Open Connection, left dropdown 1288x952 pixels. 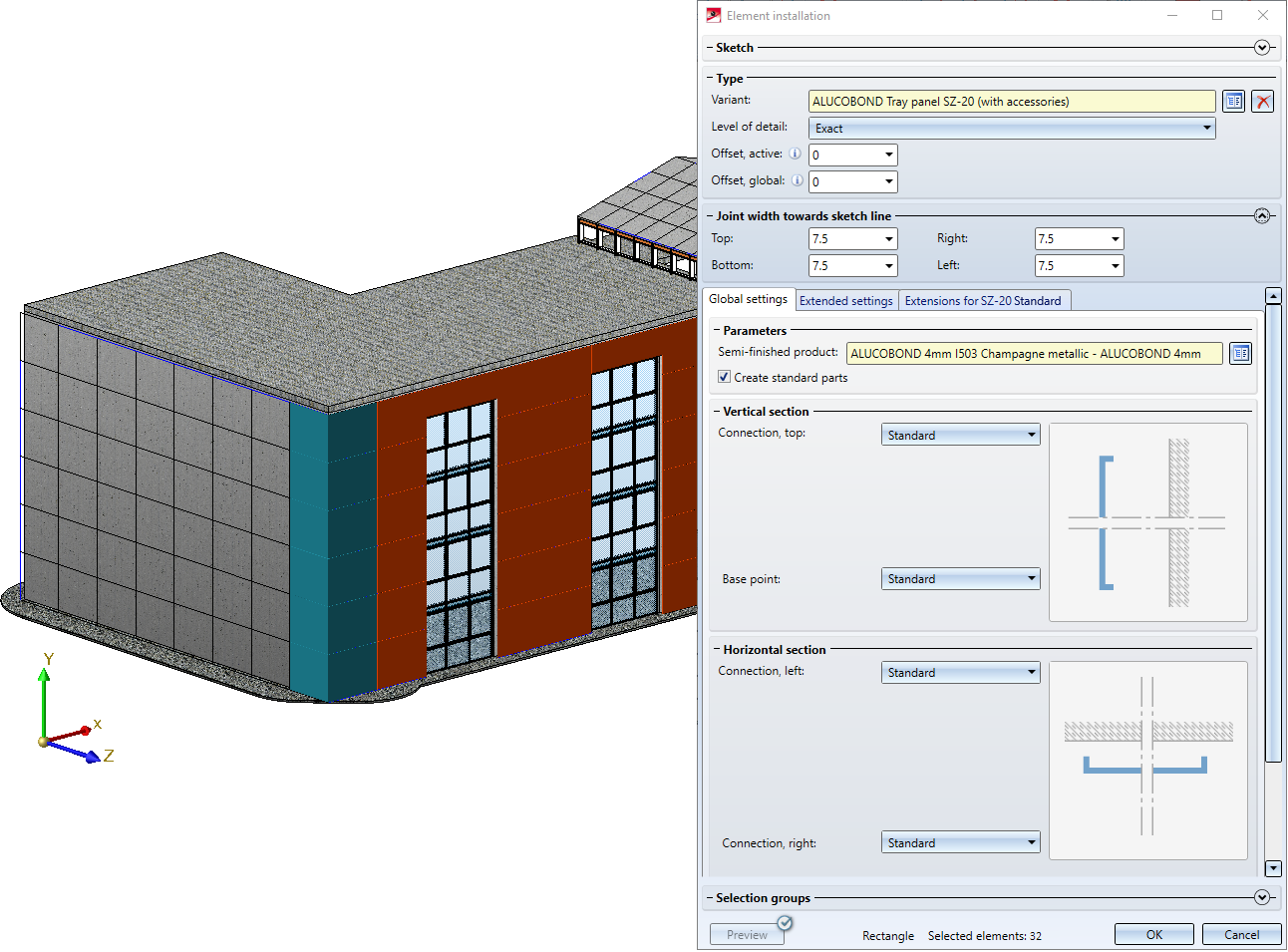click(960, 673)
